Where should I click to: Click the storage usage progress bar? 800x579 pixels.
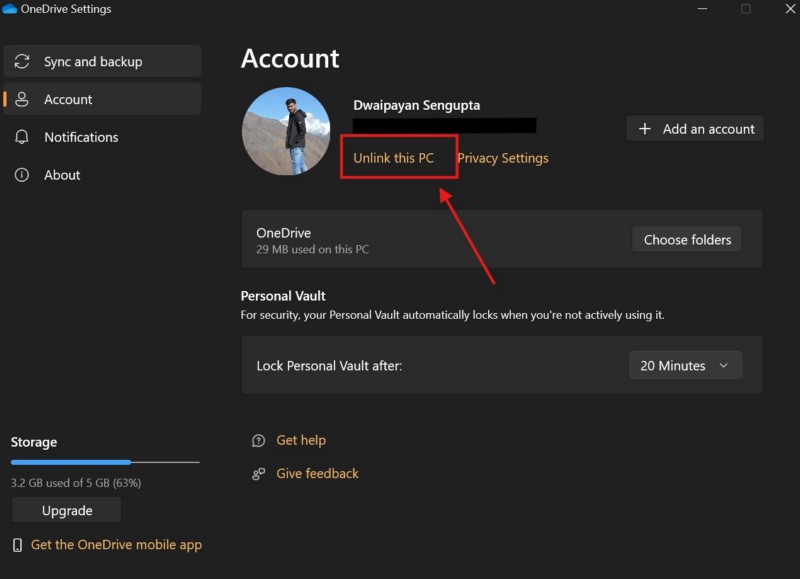105,462
